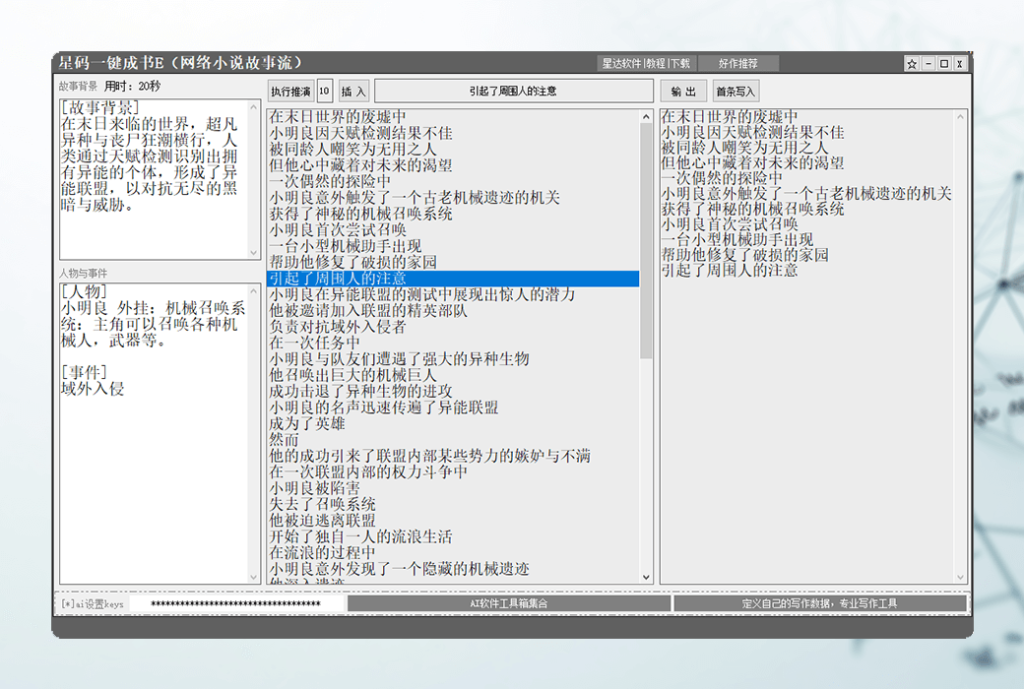Screen dimensions: 1024x689
Task: Click the 插入 button
Action: click(353, 91)
